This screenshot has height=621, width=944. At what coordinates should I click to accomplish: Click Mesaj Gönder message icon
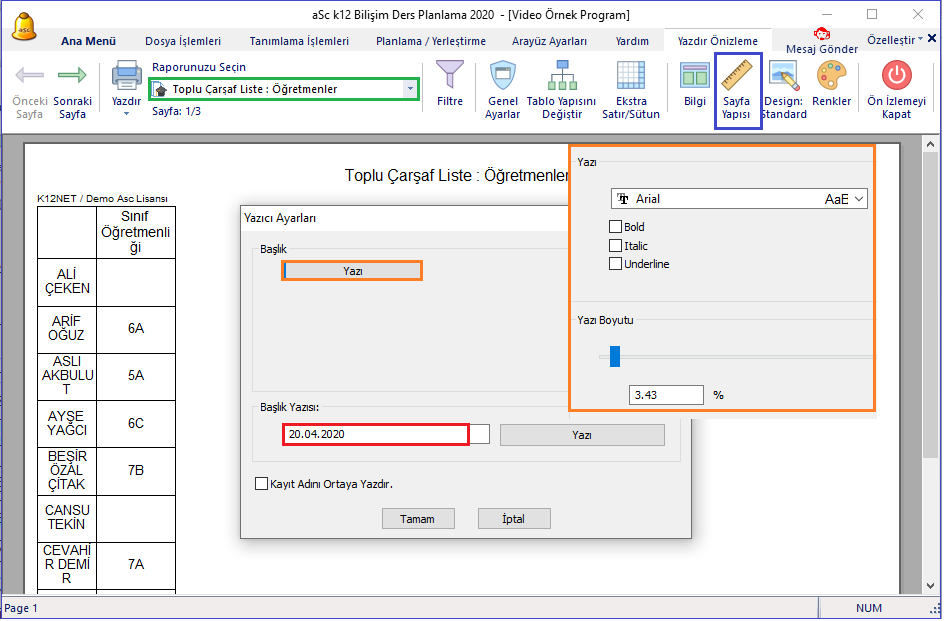[x=822, y=34]
